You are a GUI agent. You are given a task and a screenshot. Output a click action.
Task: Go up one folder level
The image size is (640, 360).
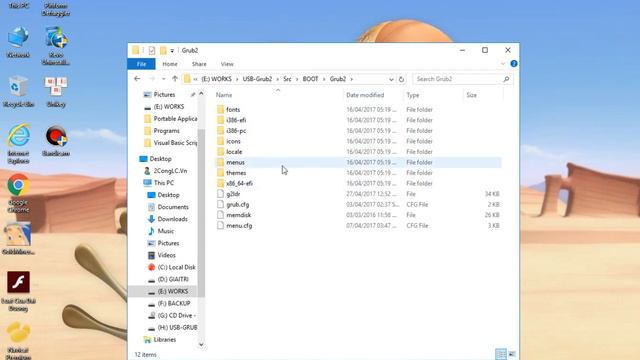click(x=175, y=79)
